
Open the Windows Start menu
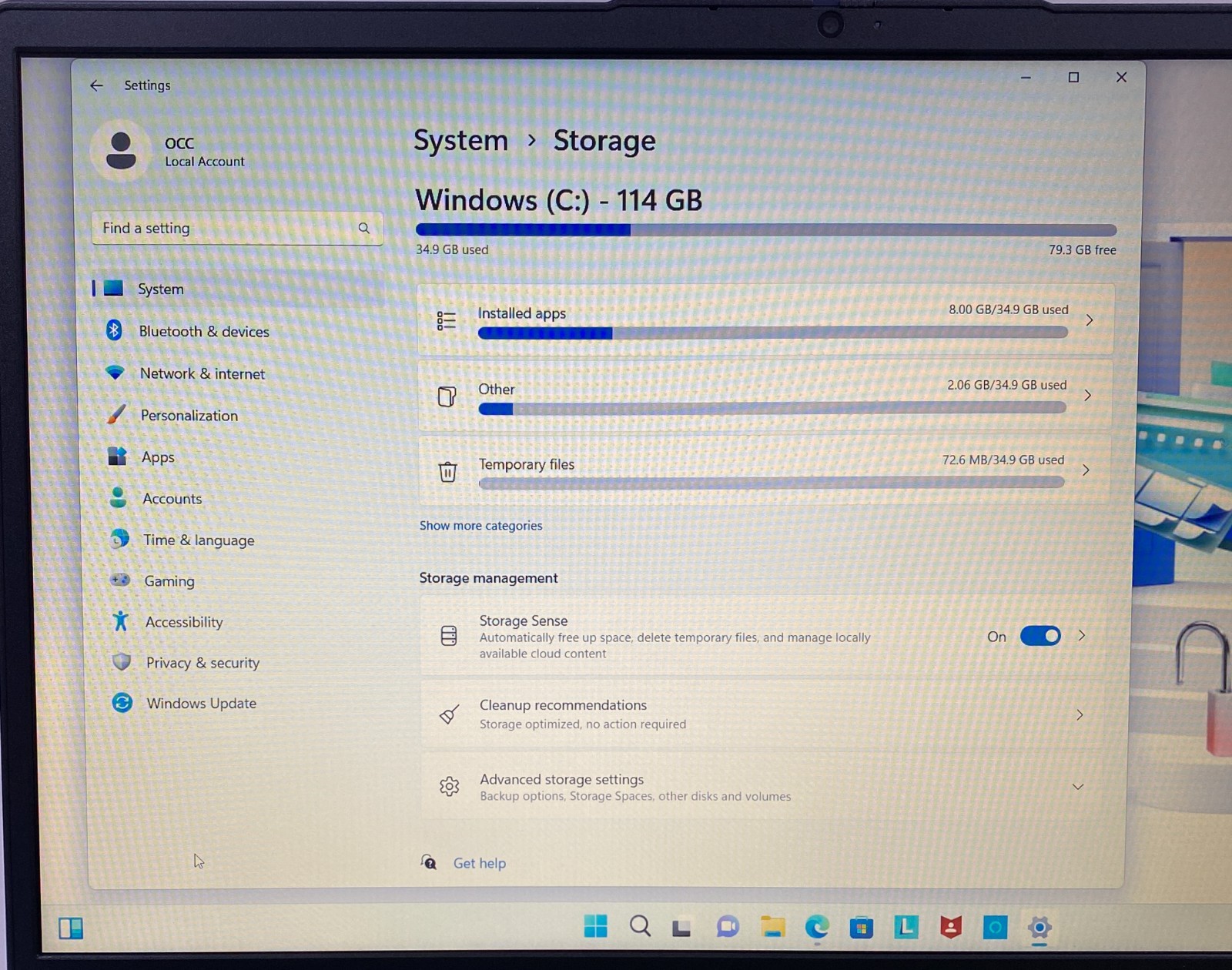[595, 926]
